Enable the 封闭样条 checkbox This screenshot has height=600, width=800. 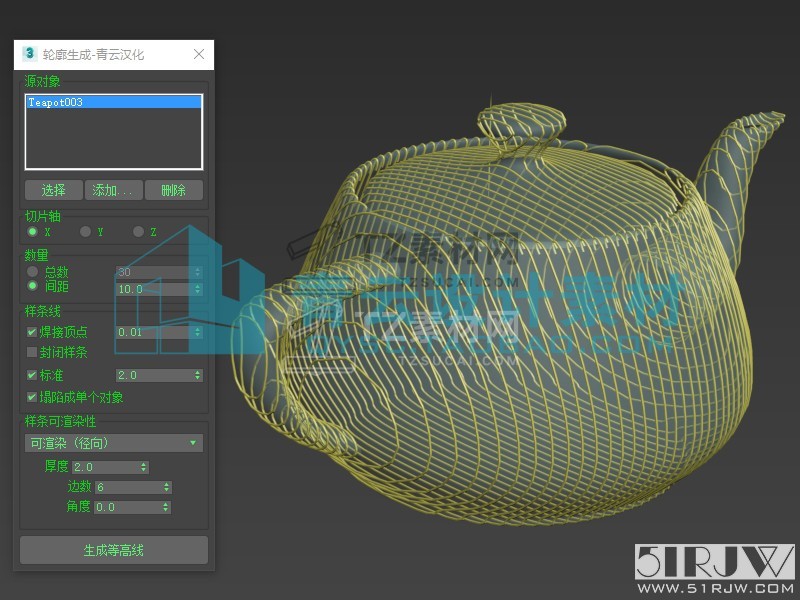[32, 352]
